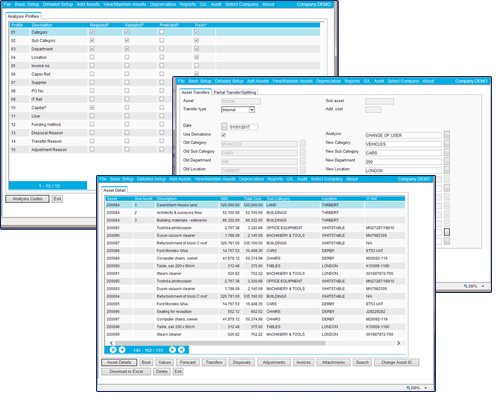Toggle Validated checkbox for Sub Category profile
The height and width of the screenshot is (400, 500).
127,40
